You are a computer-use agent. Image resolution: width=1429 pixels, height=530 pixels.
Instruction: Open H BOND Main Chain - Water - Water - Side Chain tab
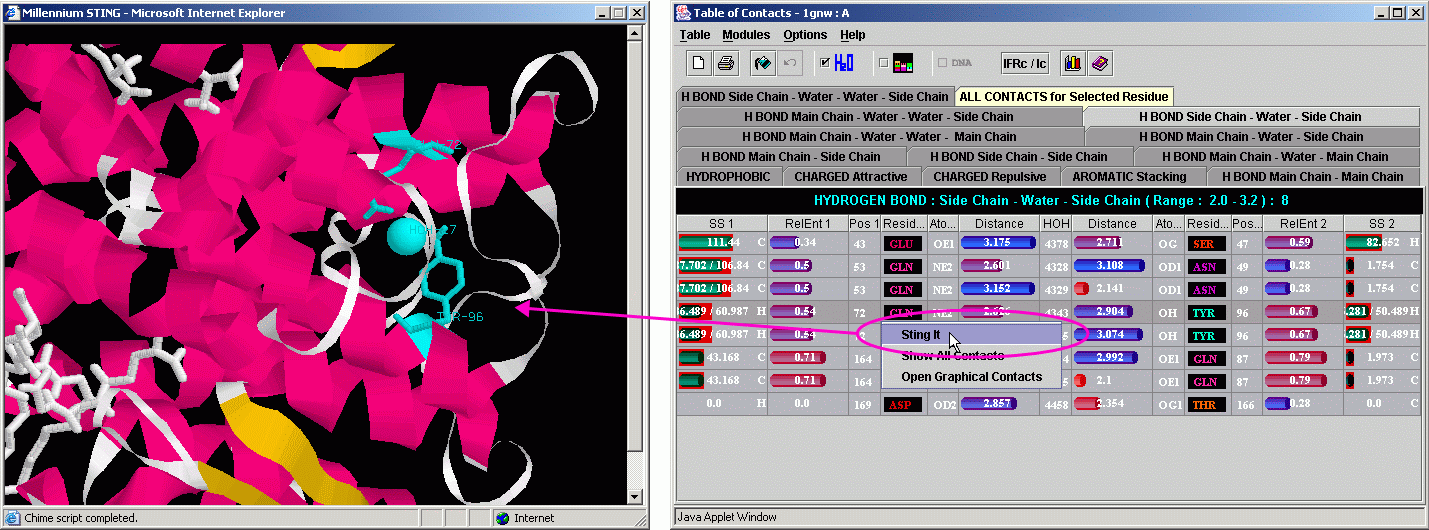[x=879, y=117]
